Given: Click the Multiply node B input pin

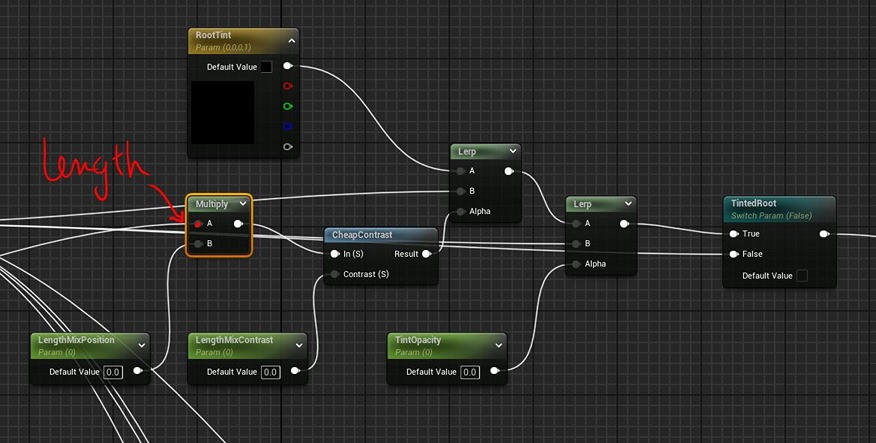Looking at the screenshot, I should (x=198, y=244).
